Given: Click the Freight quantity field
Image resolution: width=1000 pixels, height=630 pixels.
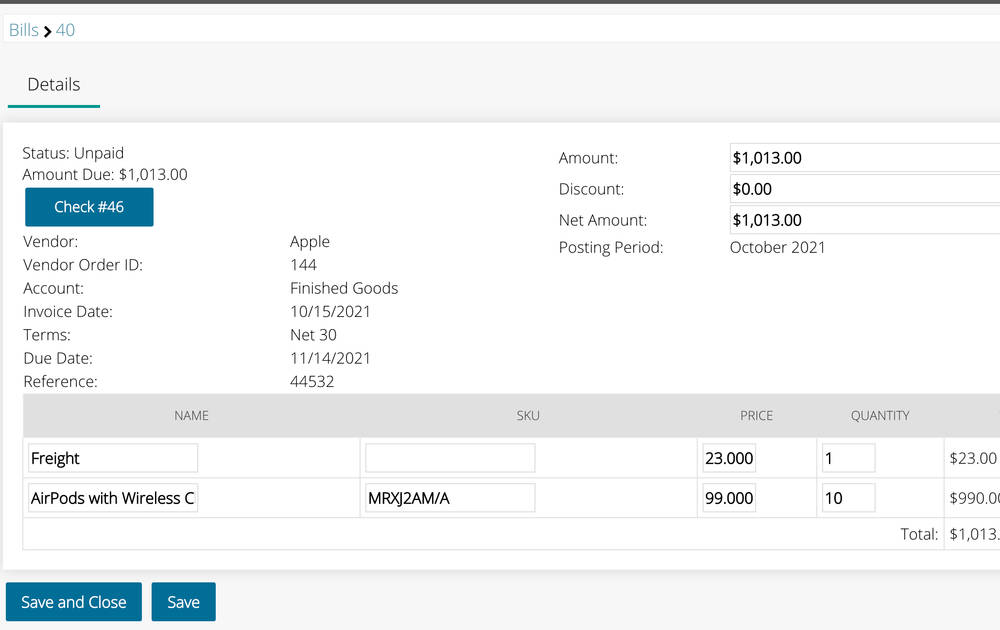Looking at the screenshot, I should (848, 458).
